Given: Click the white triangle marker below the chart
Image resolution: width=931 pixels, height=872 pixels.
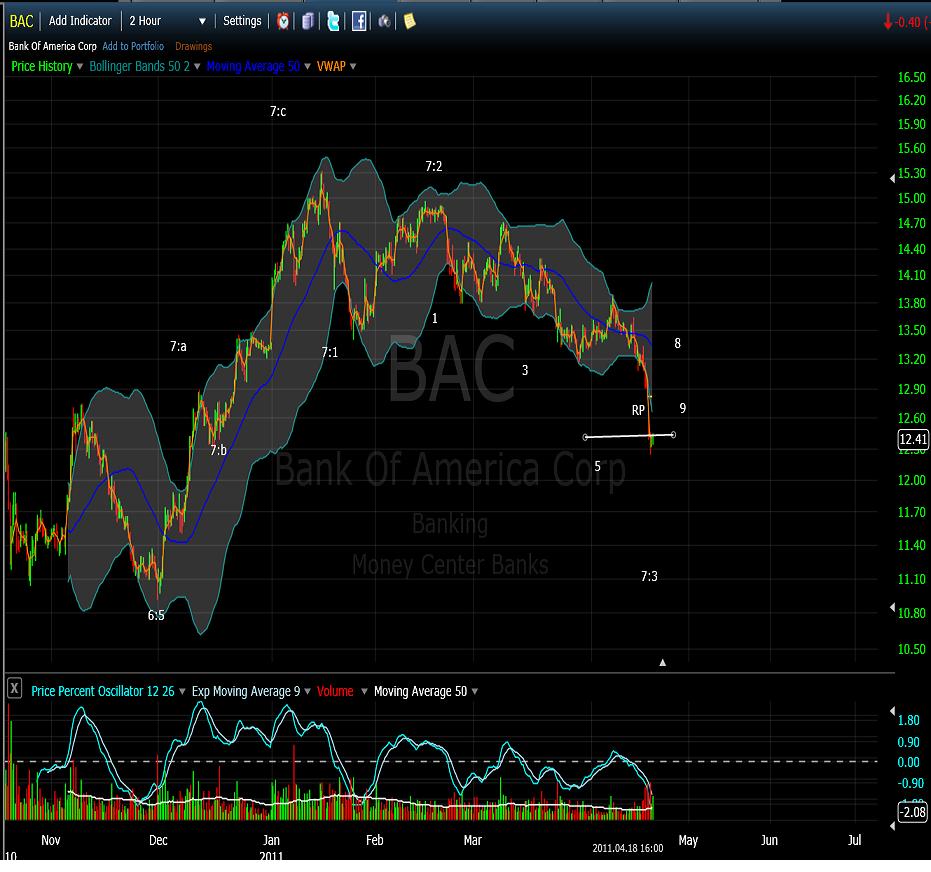Looking at the screenshot, I should (663, 662).
